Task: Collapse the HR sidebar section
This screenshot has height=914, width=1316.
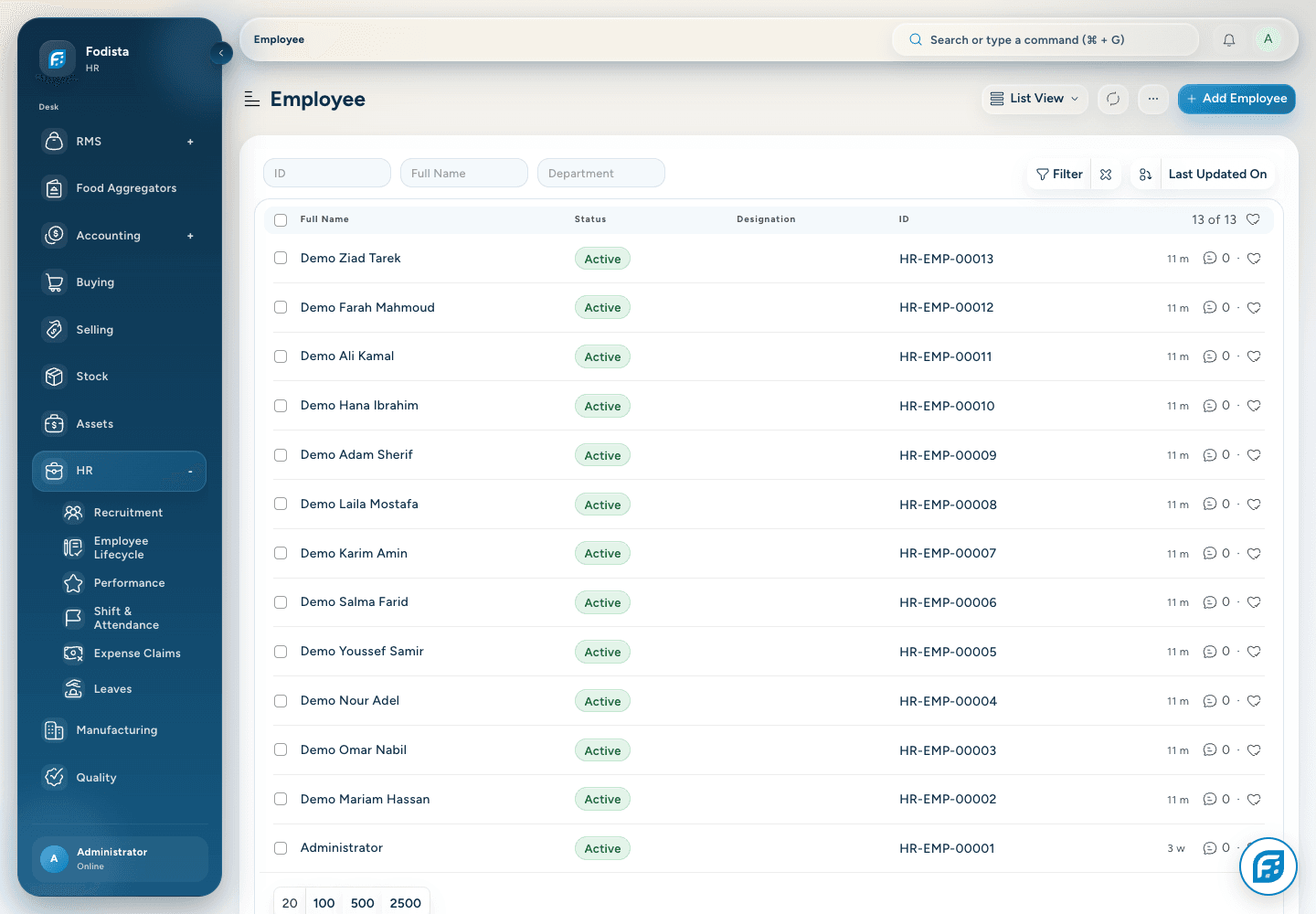Action: click(x=190, y=472)
